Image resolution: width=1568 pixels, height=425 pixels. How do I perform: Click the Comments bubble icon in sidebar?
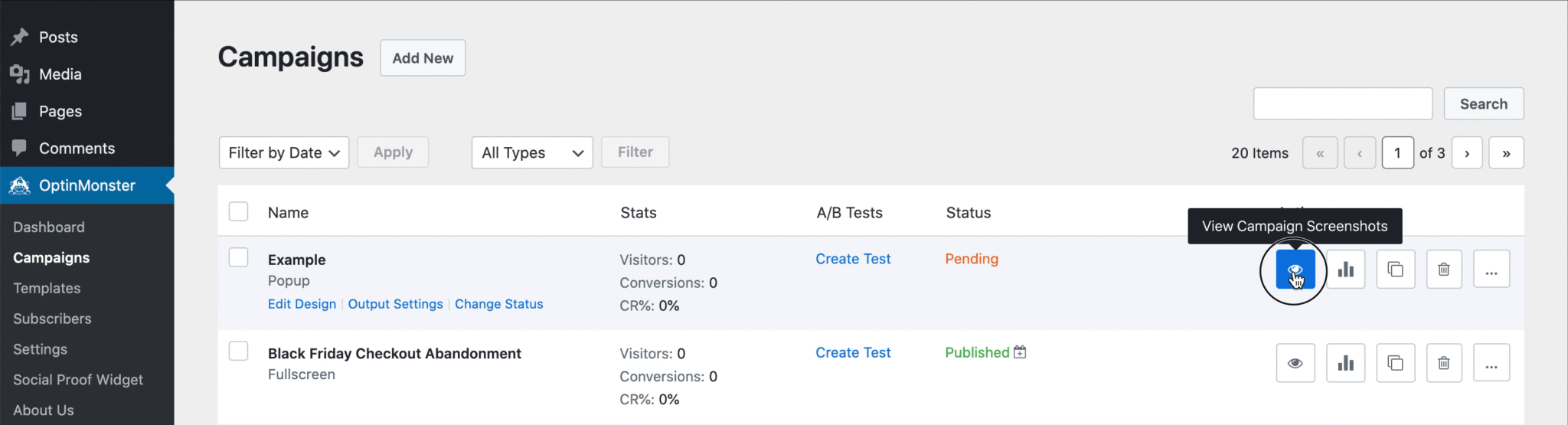click(x=20, y=148)
